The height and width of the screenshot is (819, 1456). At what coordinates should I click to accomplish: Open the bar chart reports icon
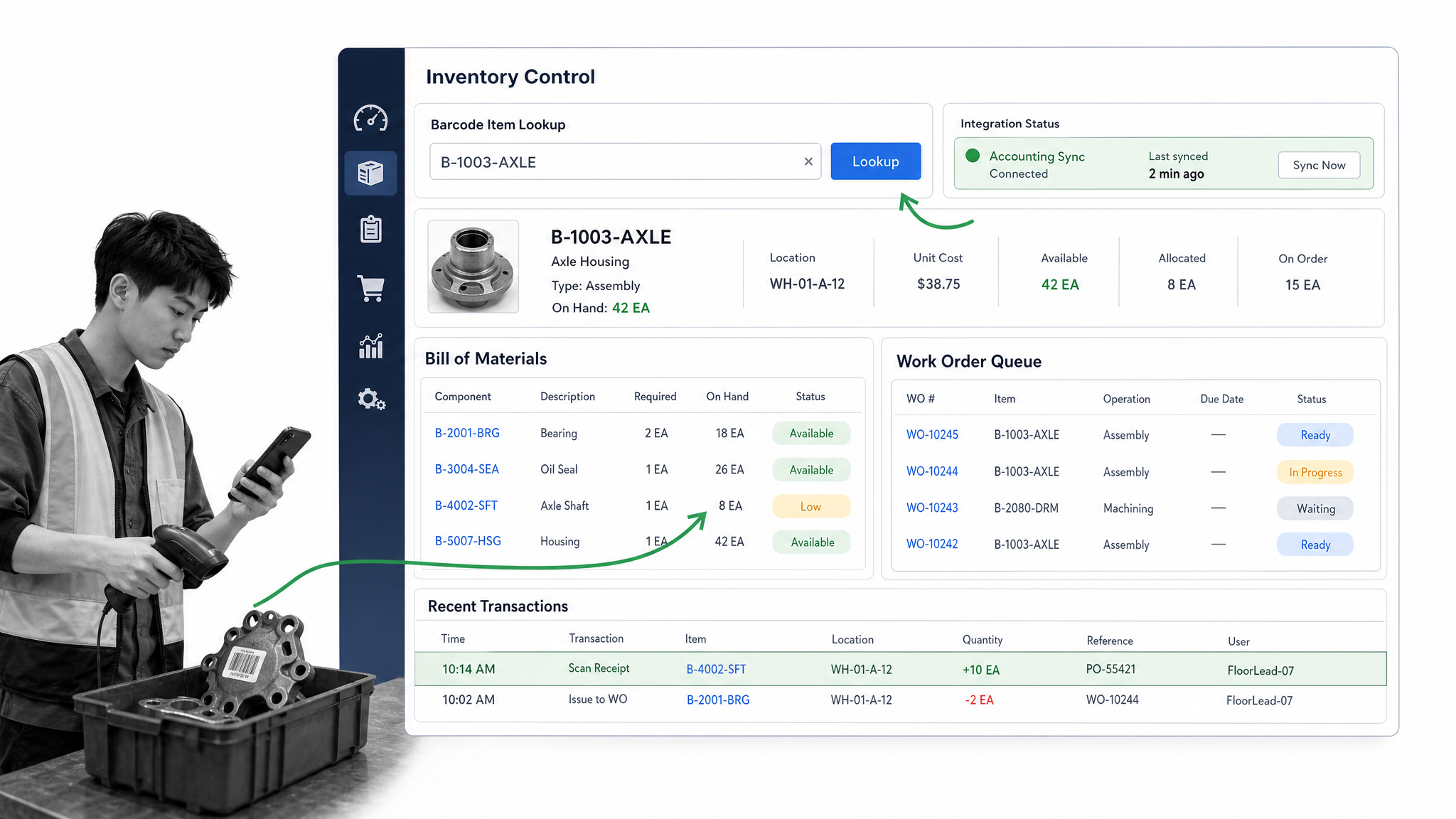tap(370, 346)
